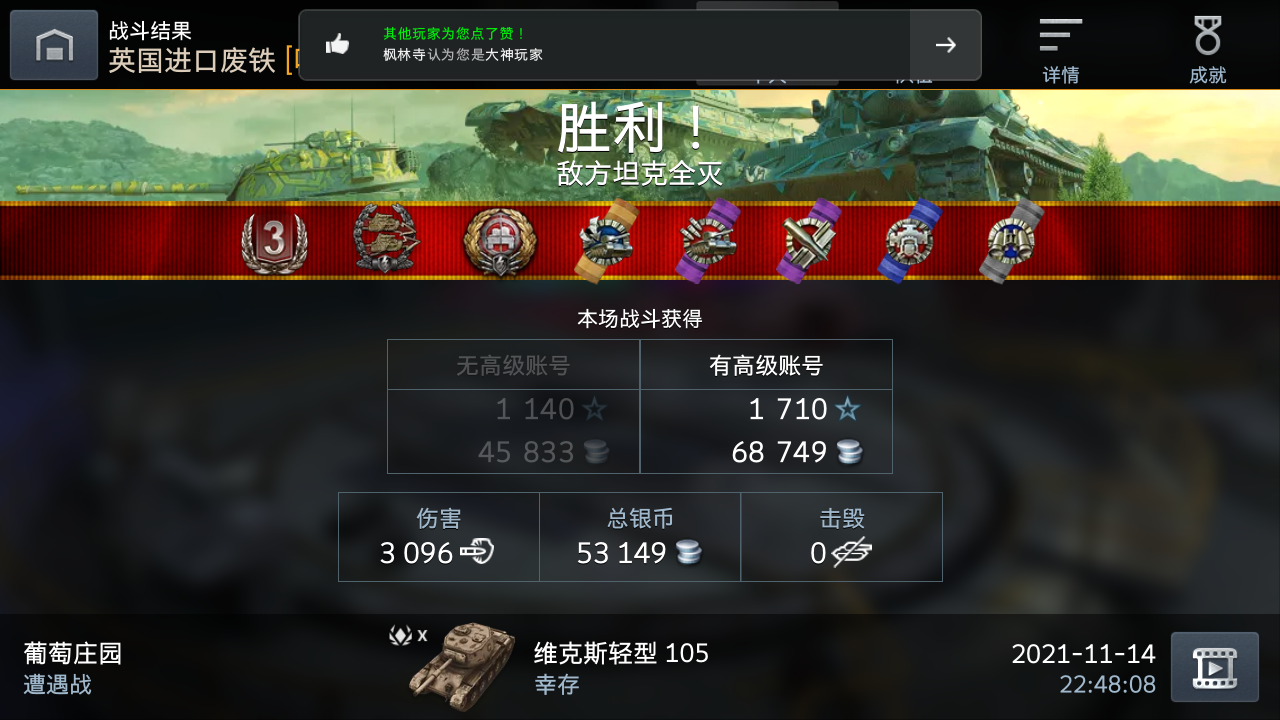
Task: Select the second purple ribbon medal
Action: (x=811, y=240)
